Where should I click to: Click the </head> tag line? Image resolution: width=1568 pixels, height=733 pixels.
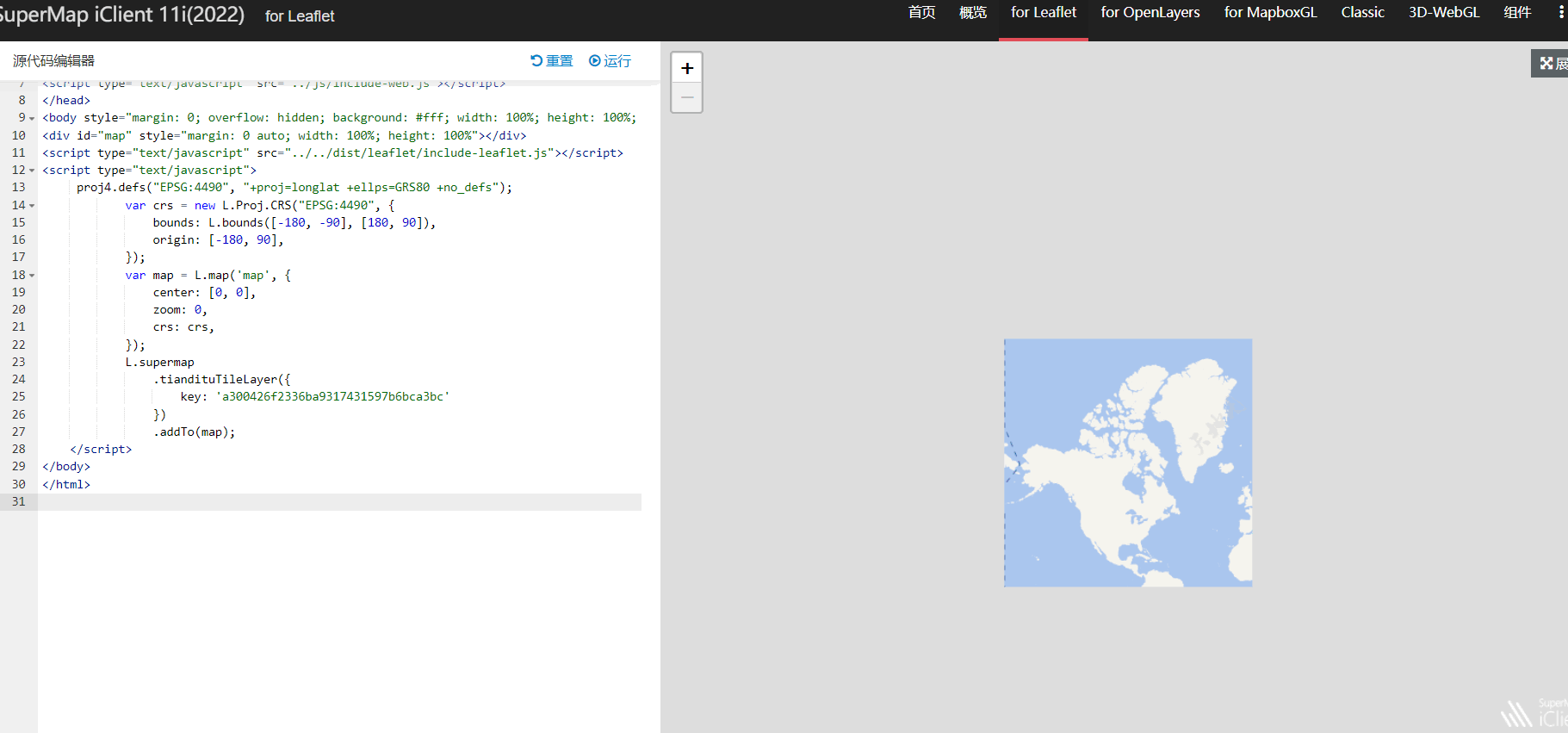[x=66, y=100]
